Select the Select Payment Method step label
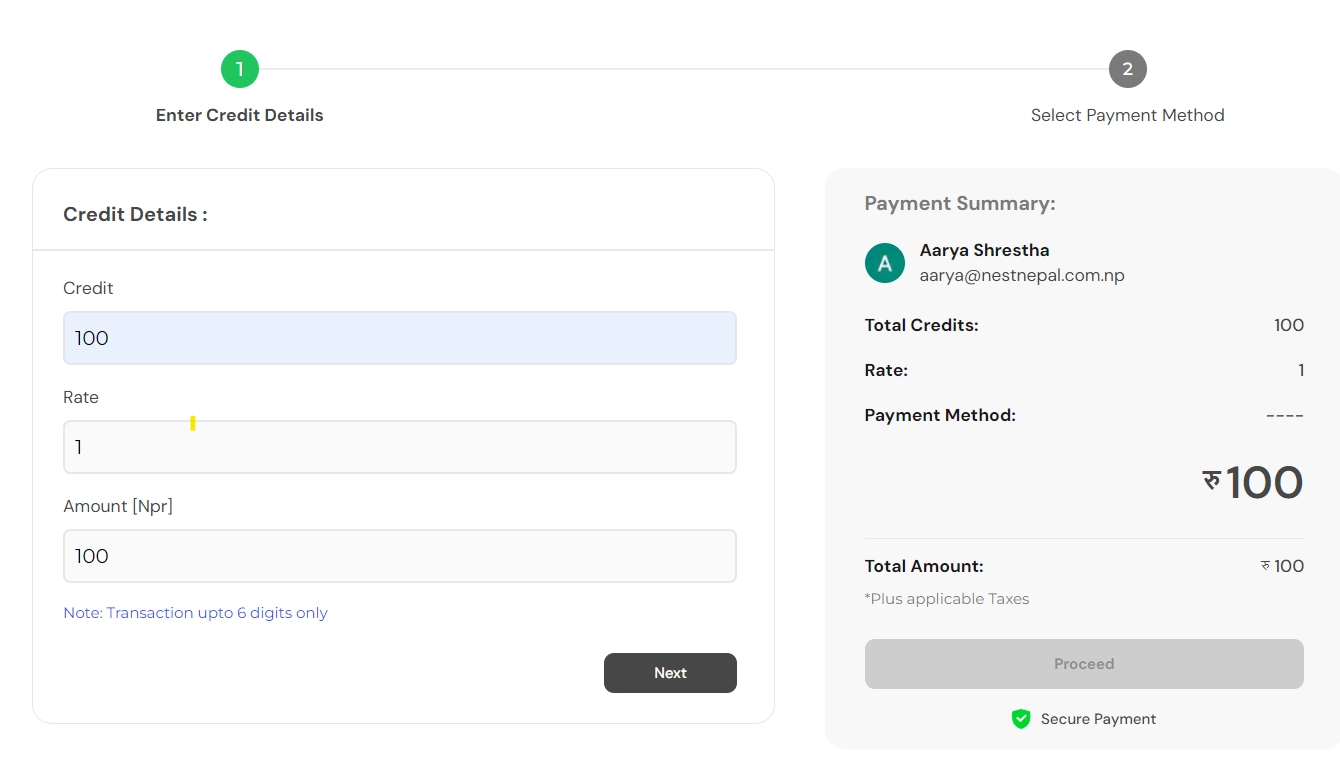 pyautogui.click(x=1127, y=115)
